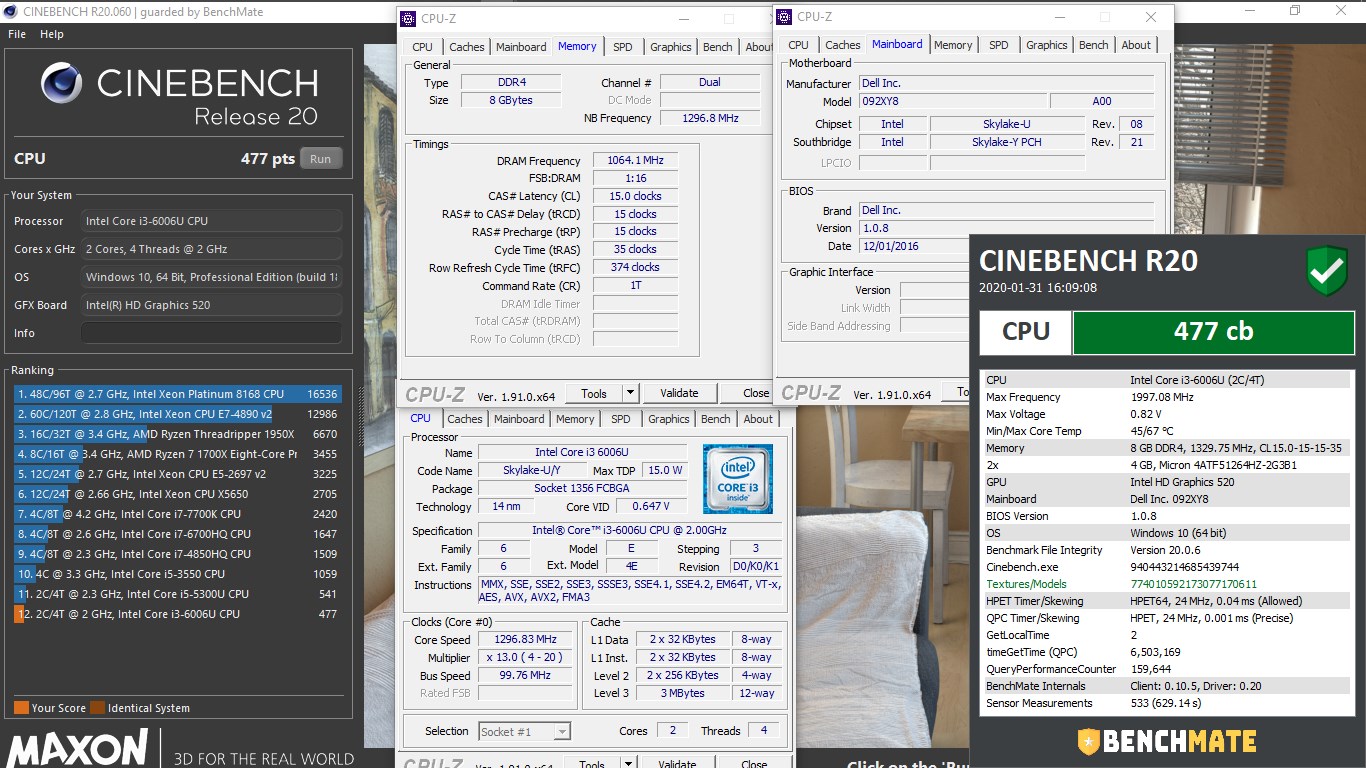
Task: Click the green BenchMate shield checkmark icon
Action: point(1327,271)
